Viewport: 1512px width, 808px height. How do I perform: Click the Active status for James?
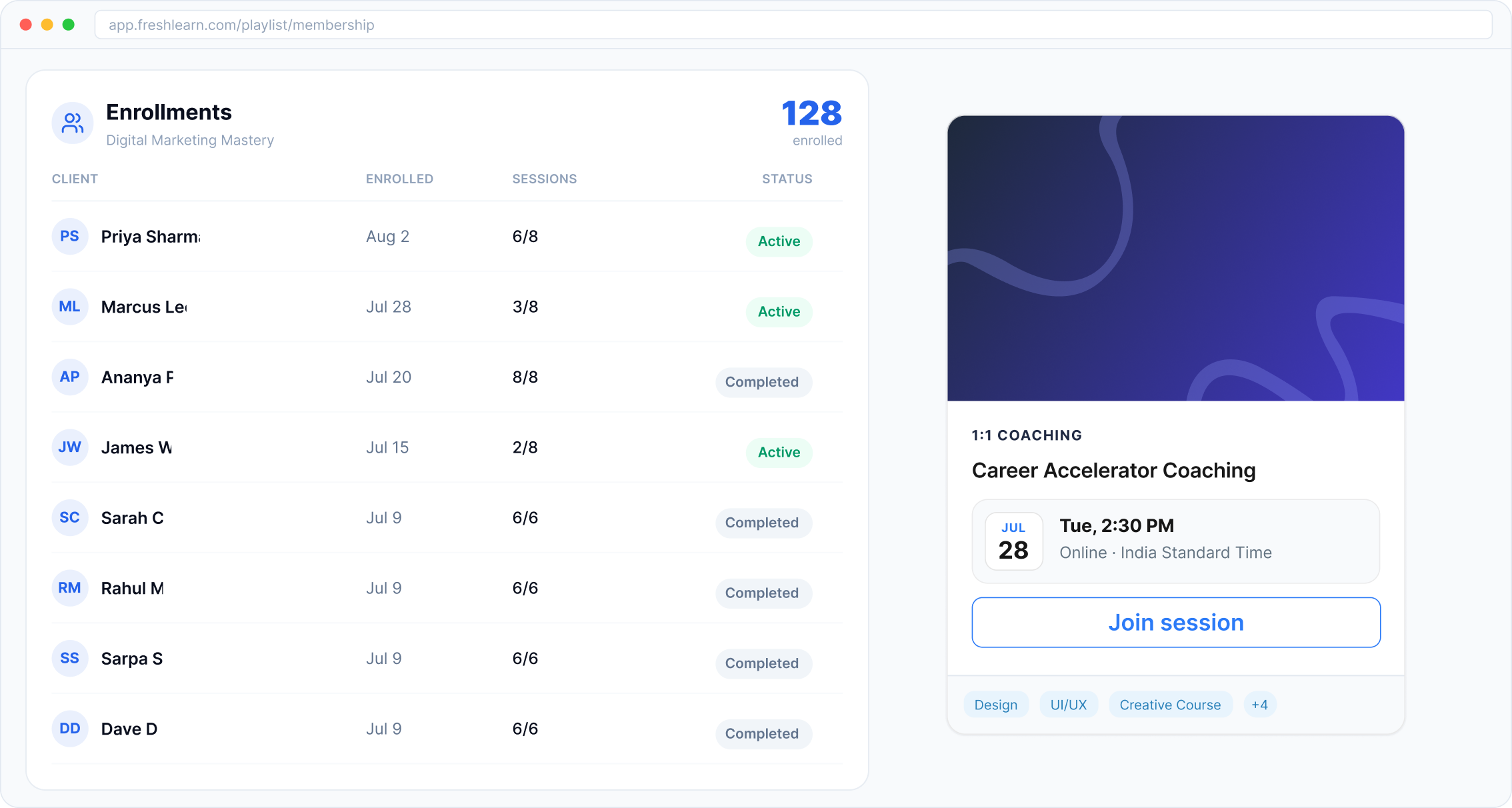pyautogui.click(x=779, y=452)
